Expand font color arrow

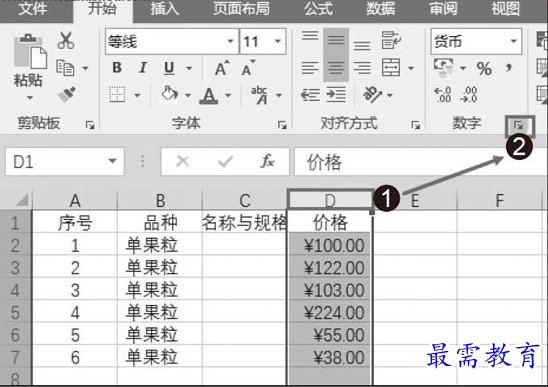[x=228, y=95]
